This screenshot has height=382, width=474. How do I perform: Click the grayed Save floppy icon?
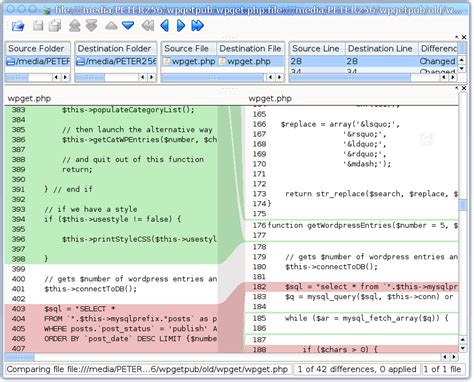pyautogui.click(x=38, y=26)
